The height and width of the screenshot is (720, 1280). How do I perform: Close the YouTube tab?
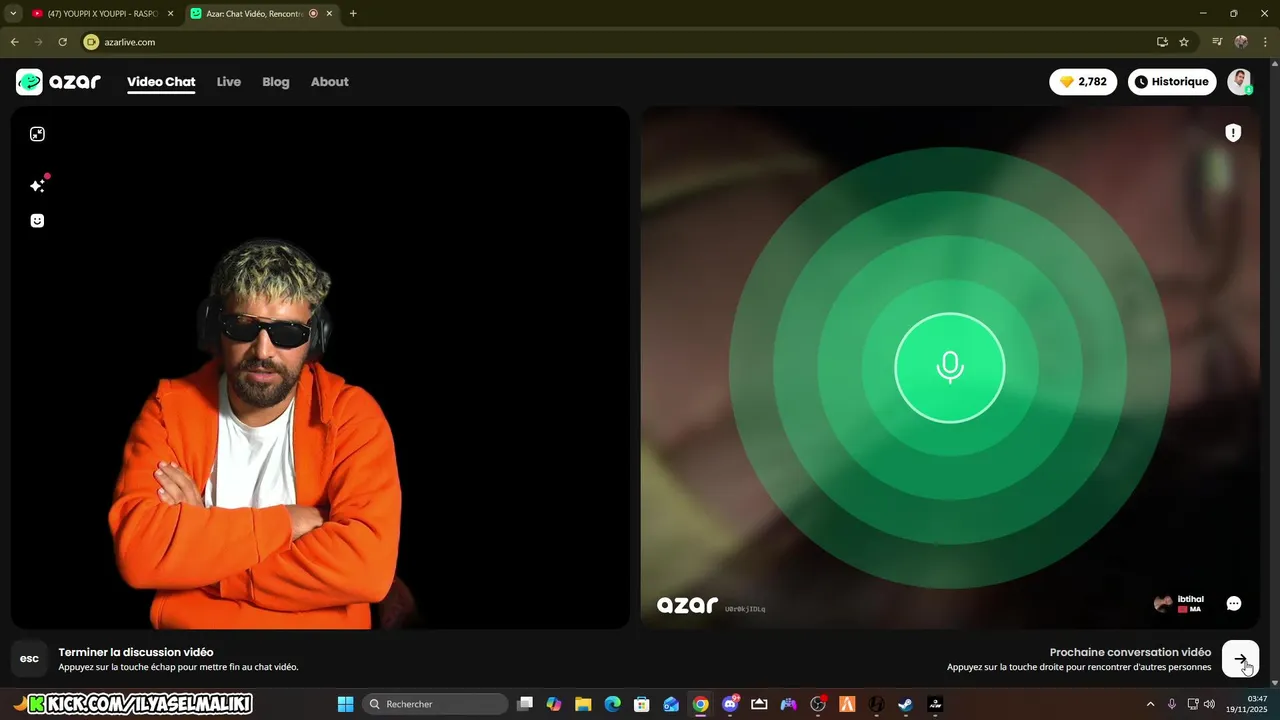pyautogui.click(x=170, y=14)
